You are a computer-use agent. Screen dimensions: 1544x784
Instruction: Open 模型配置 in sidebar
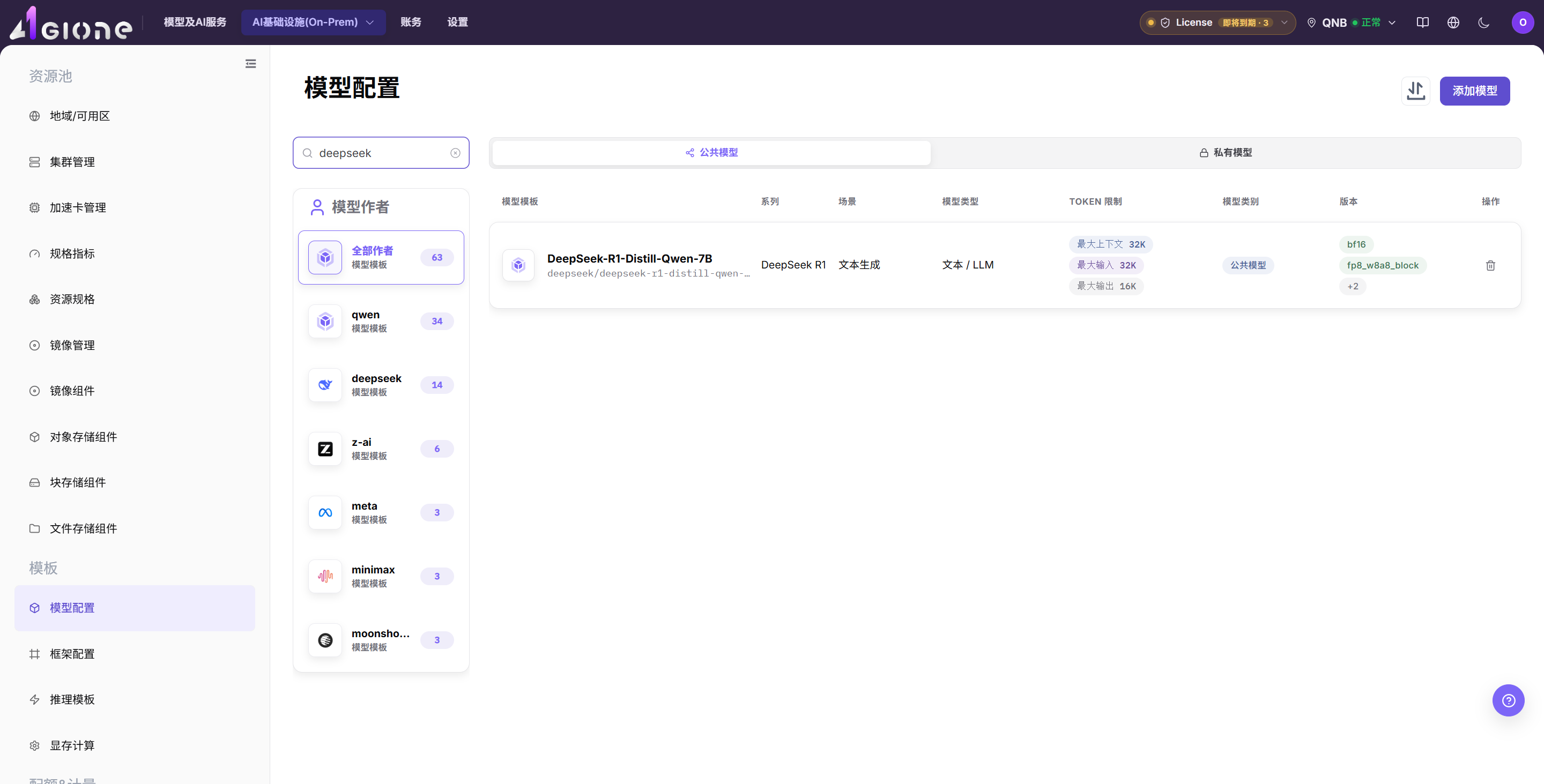pyautogui.click(x=135, y=608)
